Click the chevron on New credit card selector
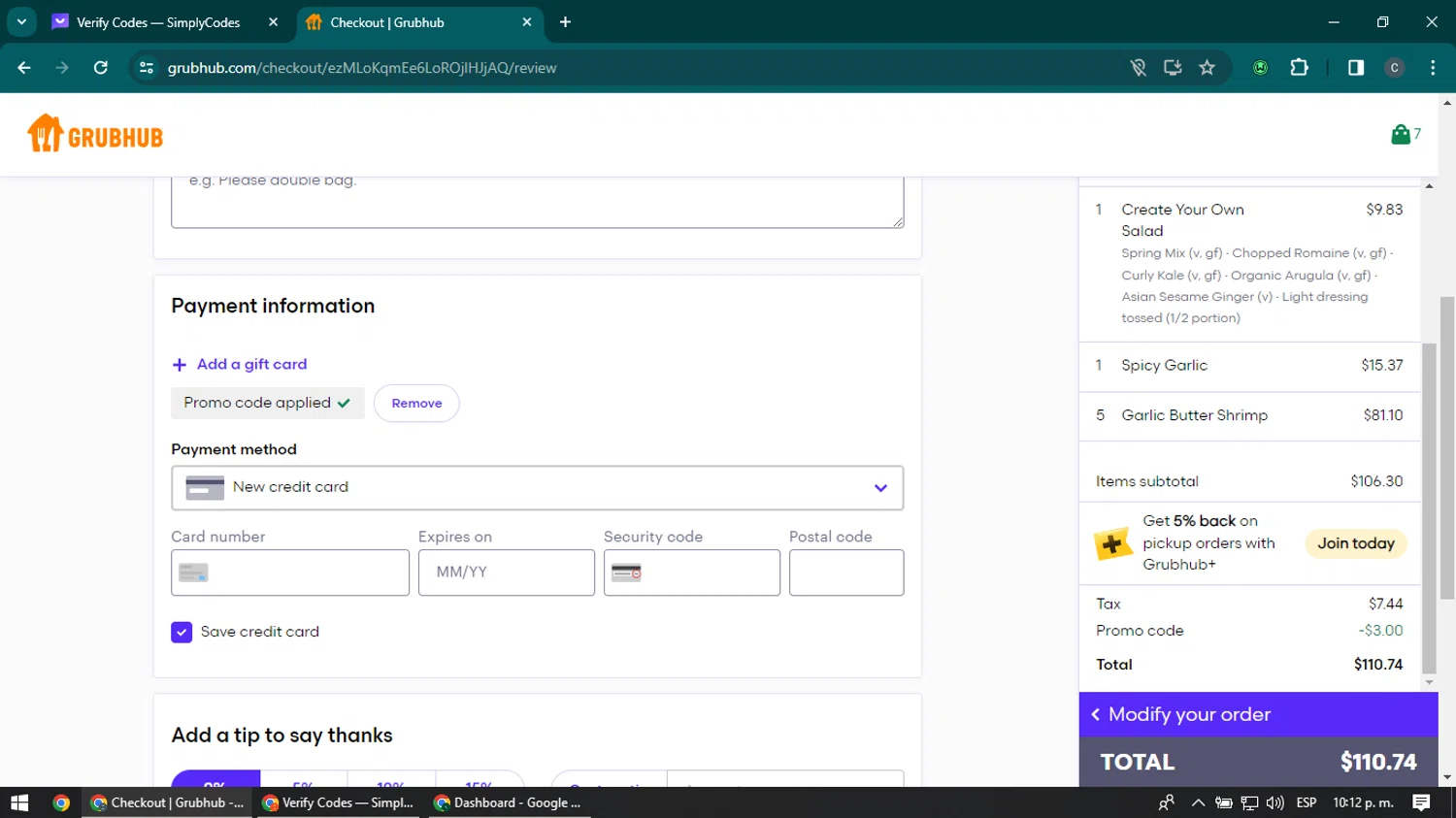This screenshot has width=1456, height=818. [x=880, y=488]
